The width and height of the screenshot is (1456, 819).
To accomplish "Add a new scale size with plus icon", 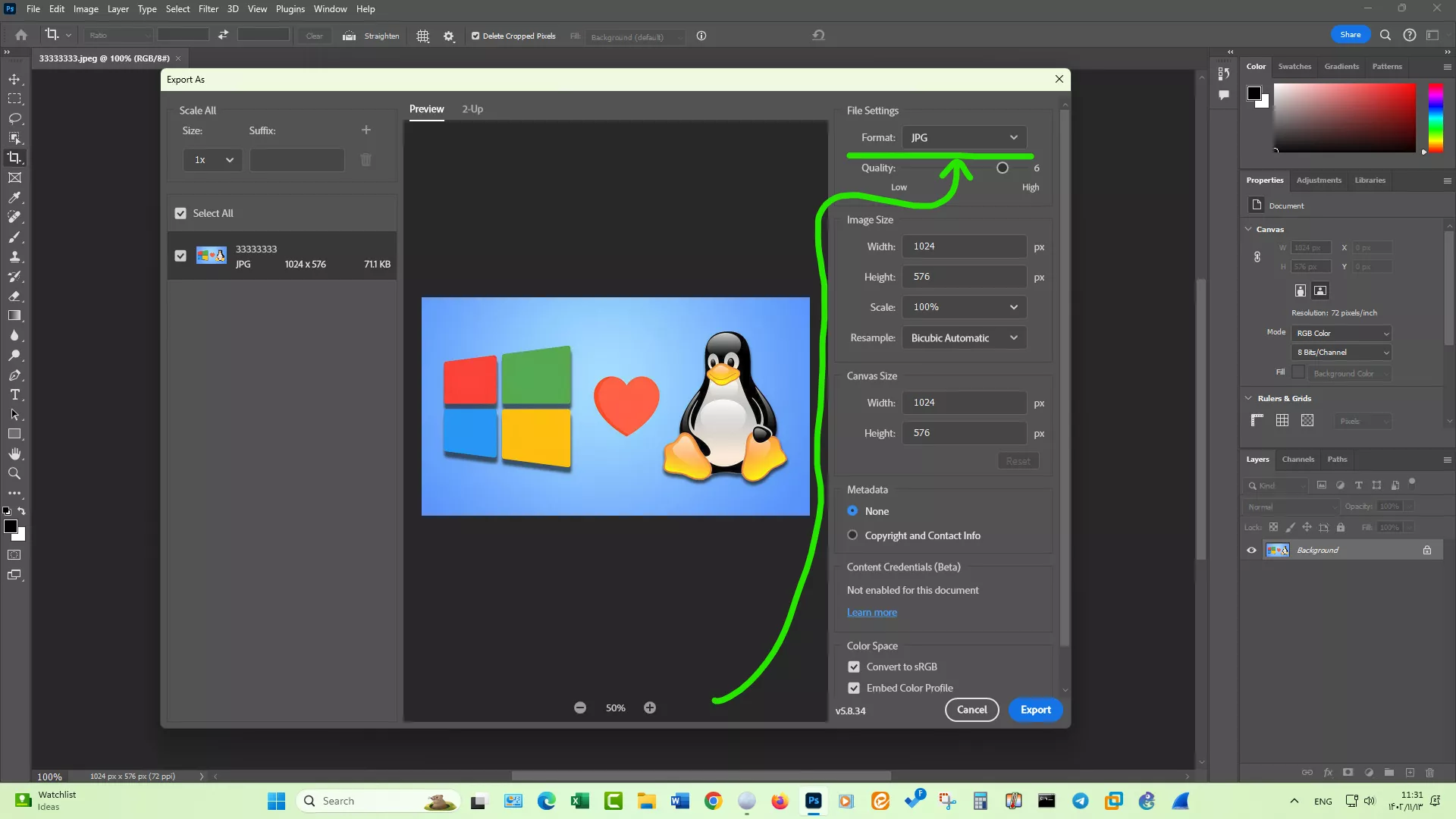I will [366, 130].
